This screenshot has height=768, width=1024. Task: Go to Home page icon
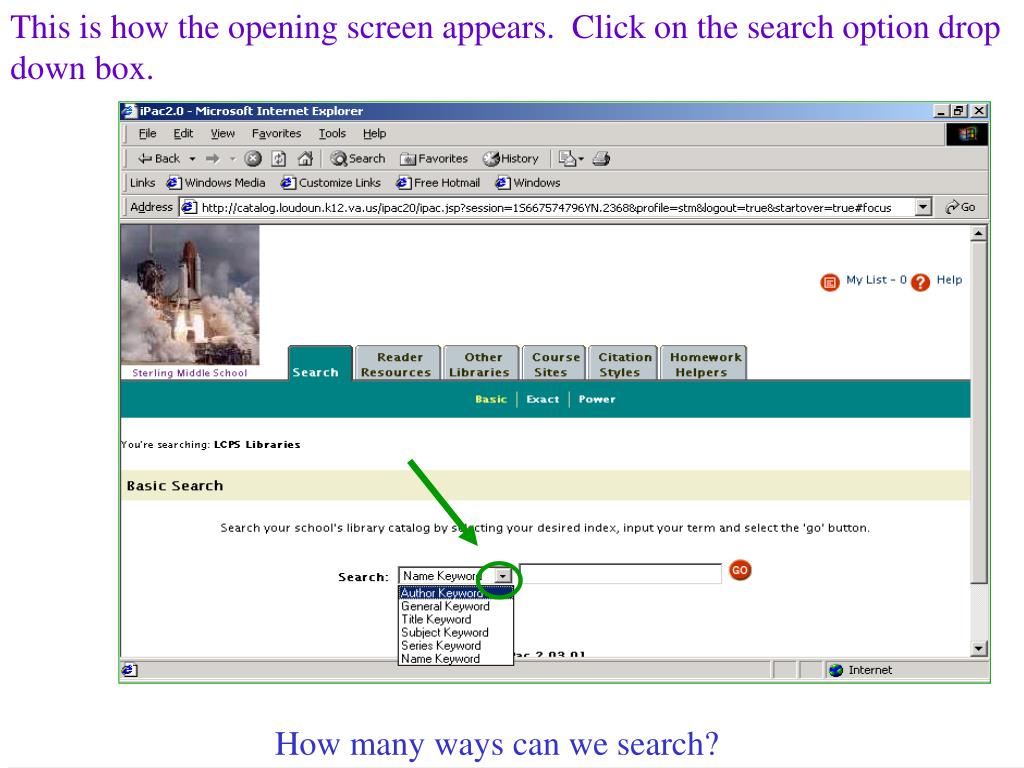pos(305,159)
